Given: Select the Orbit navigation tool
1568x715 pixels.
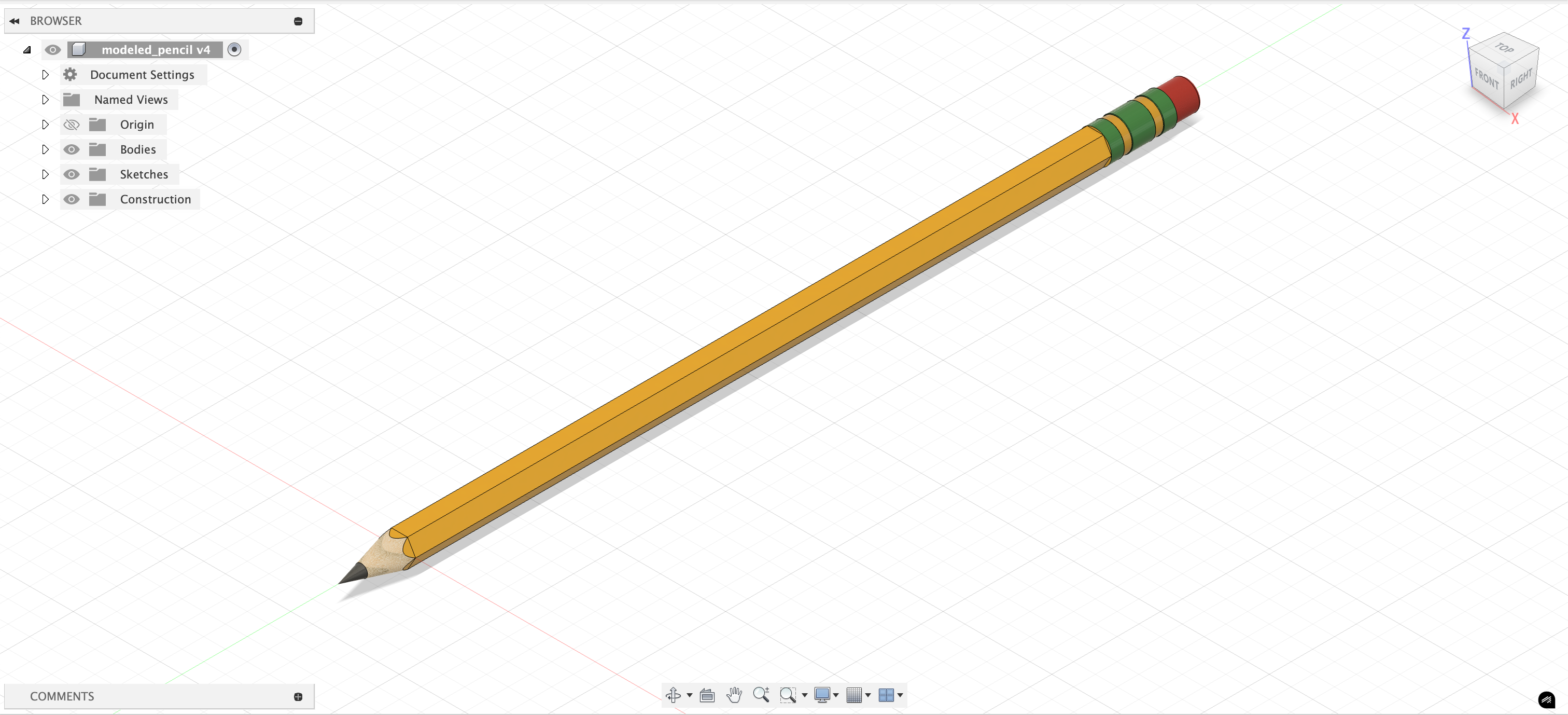Looking at the screenshot, I should 673,695.
